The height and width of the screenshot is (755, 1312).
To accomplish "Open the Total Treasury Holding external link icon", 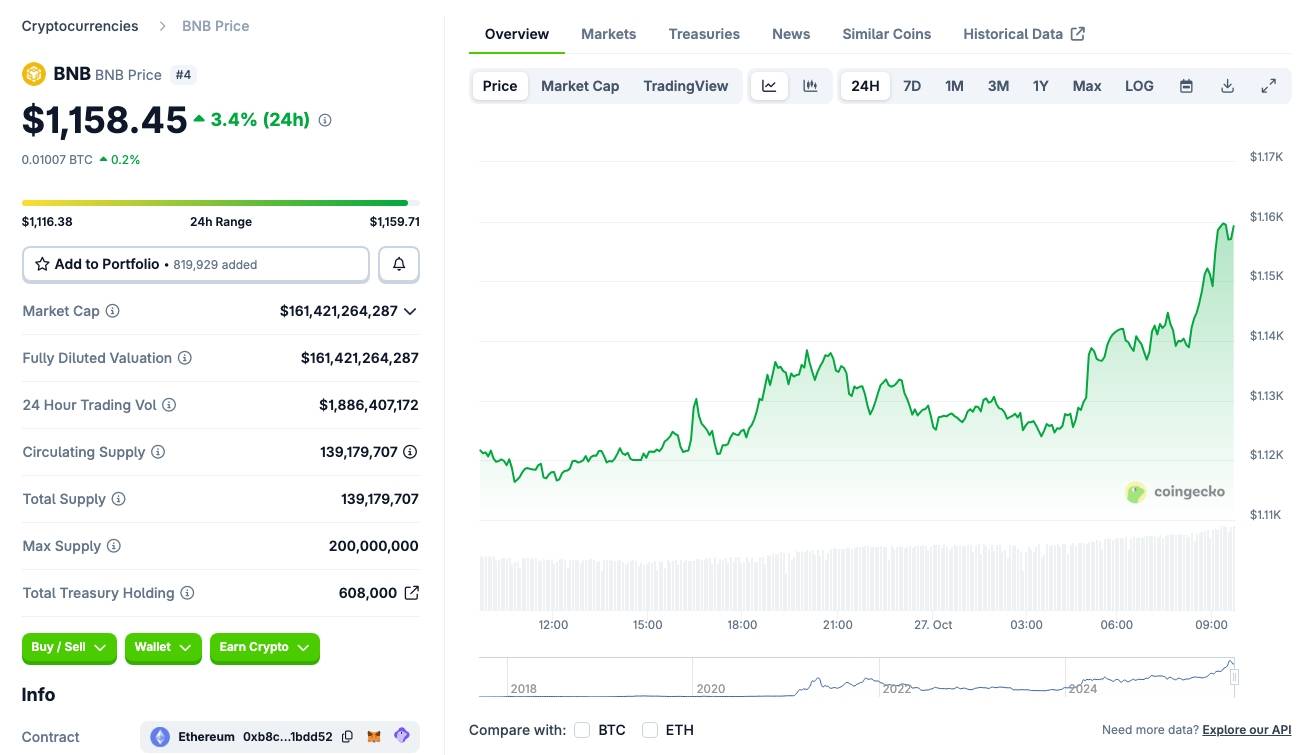I will click(x=411, y=593).
